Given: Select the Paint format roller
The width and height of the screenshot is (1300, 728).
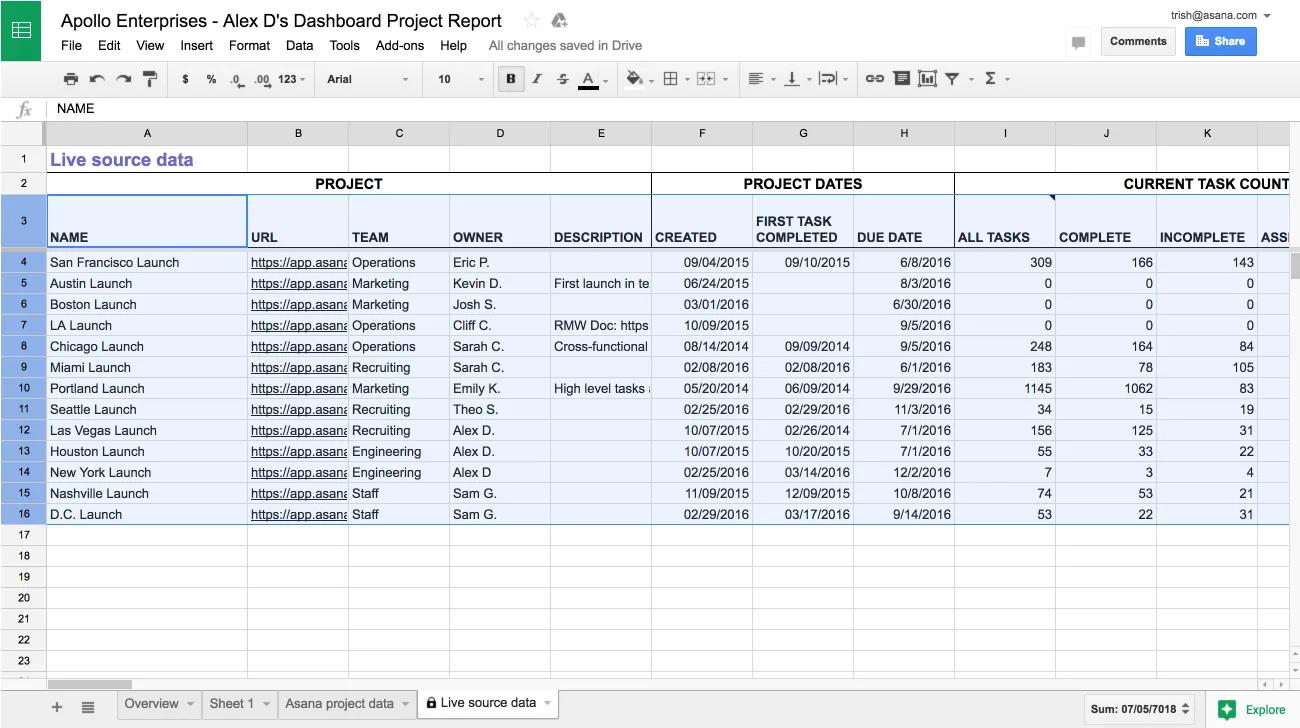Looking at the screenshot, I should (150, 79).
